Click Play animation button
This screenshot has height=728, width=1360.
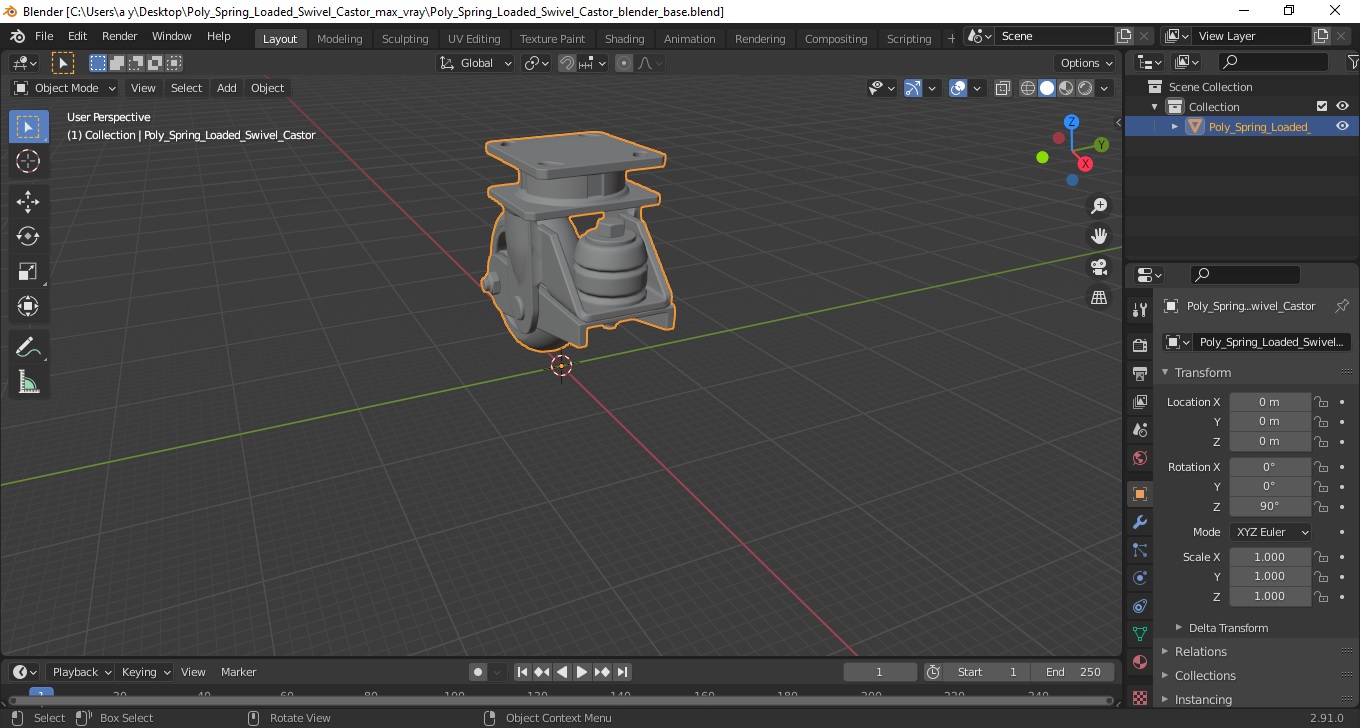coord(582,672)
